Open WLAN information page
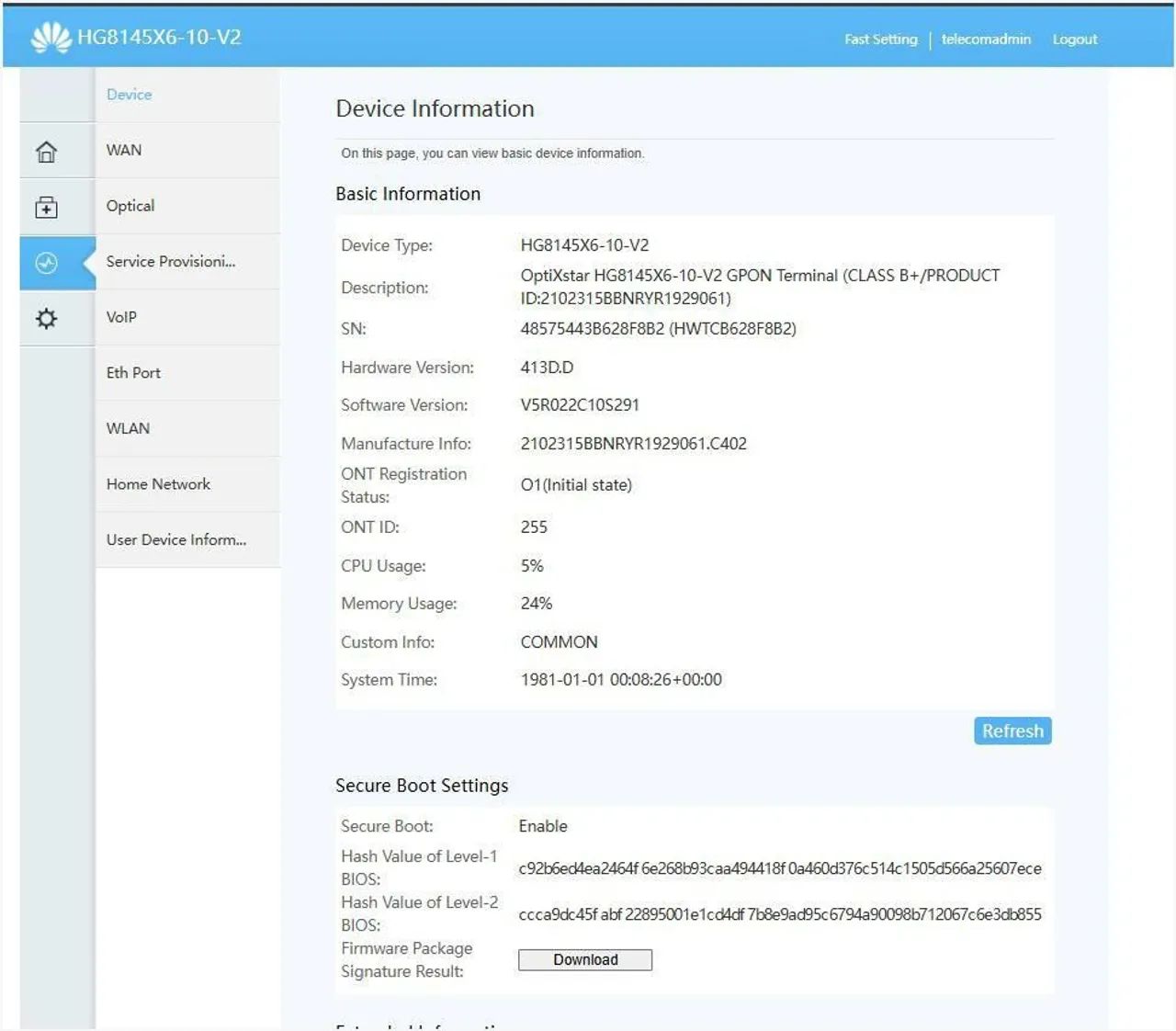 coord(128,428)
